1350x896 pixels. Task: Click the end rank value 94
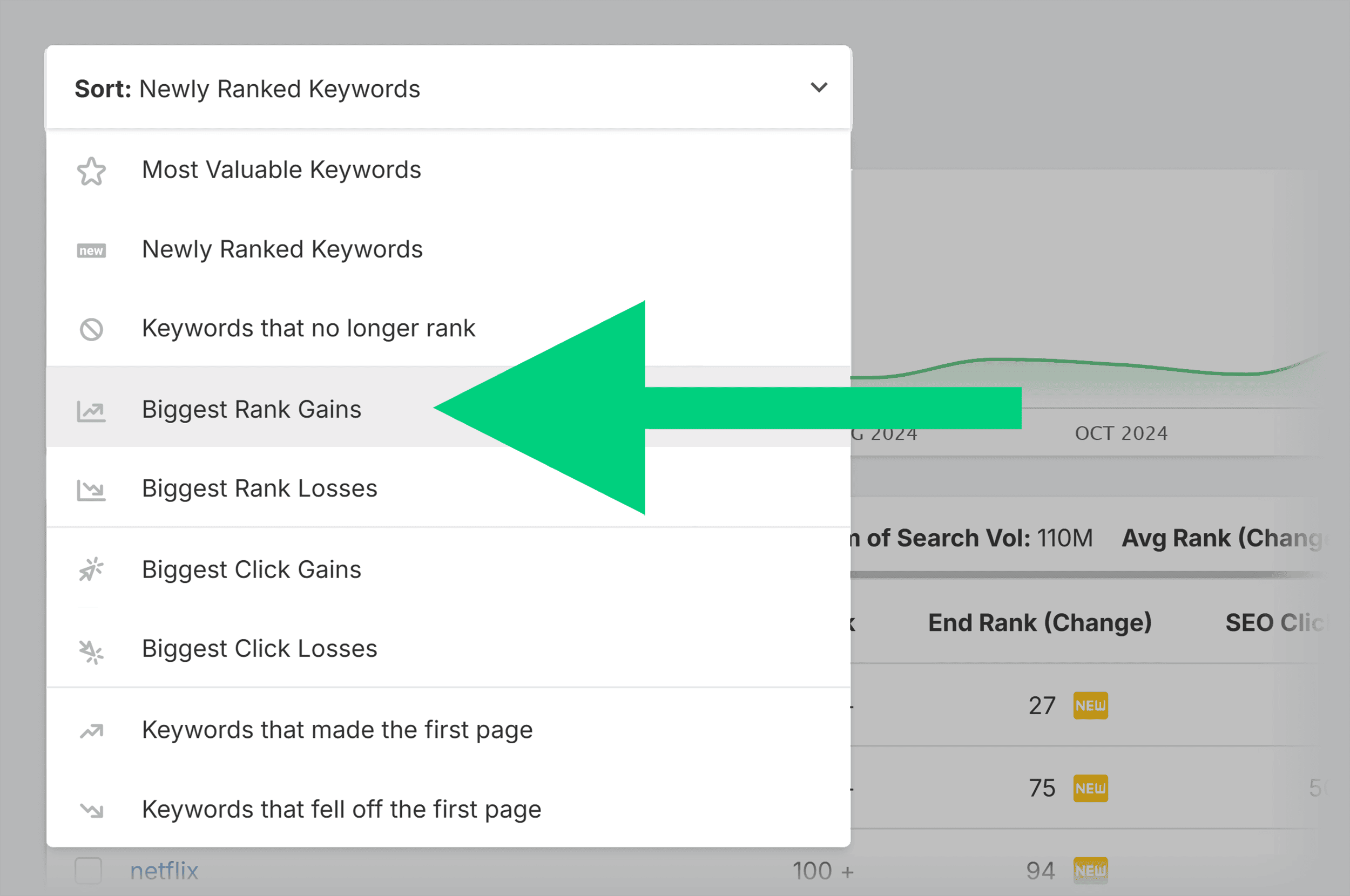[1041, 871]
